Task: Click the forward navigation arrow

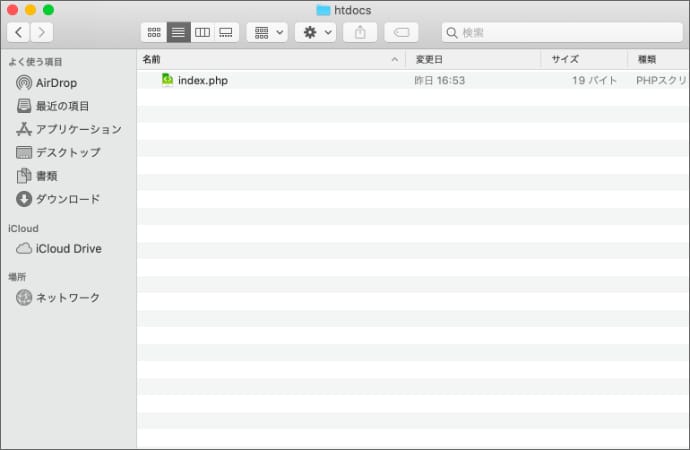Action: 42,32
